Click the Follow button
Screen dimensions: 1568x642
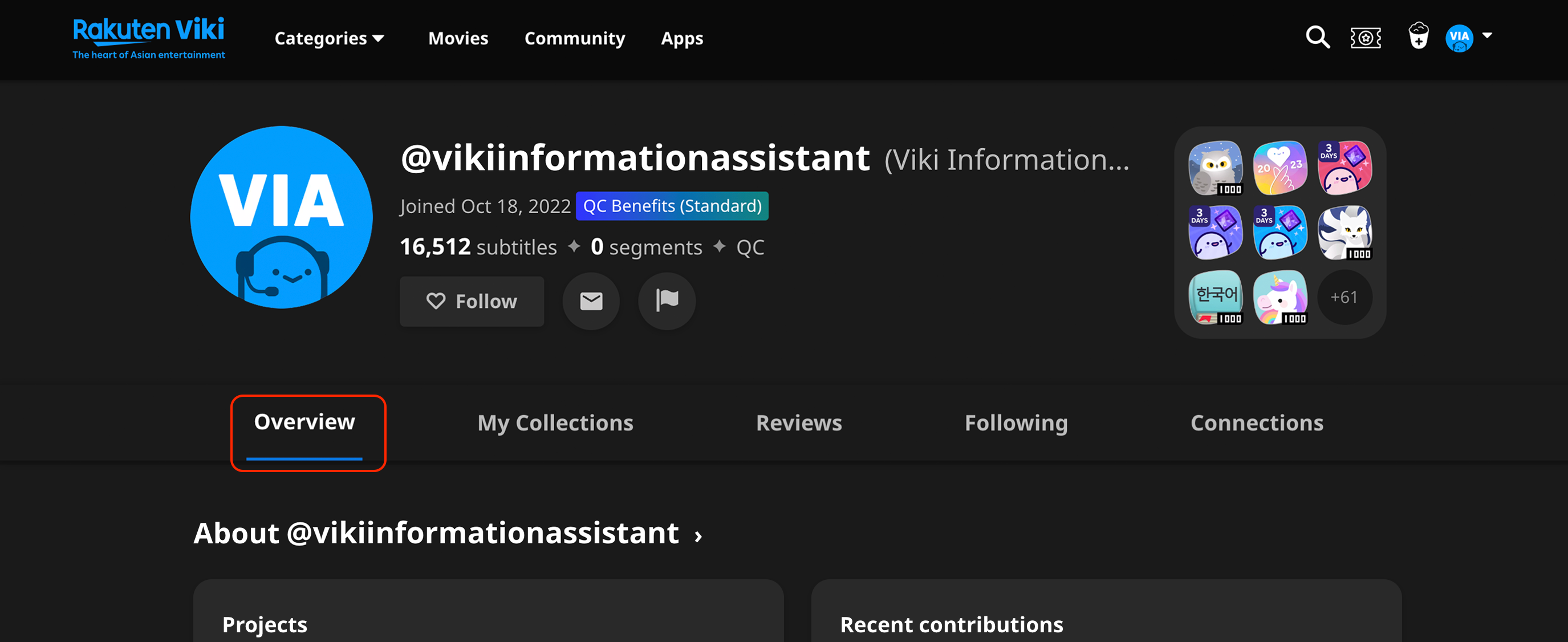tap(472, 301)
